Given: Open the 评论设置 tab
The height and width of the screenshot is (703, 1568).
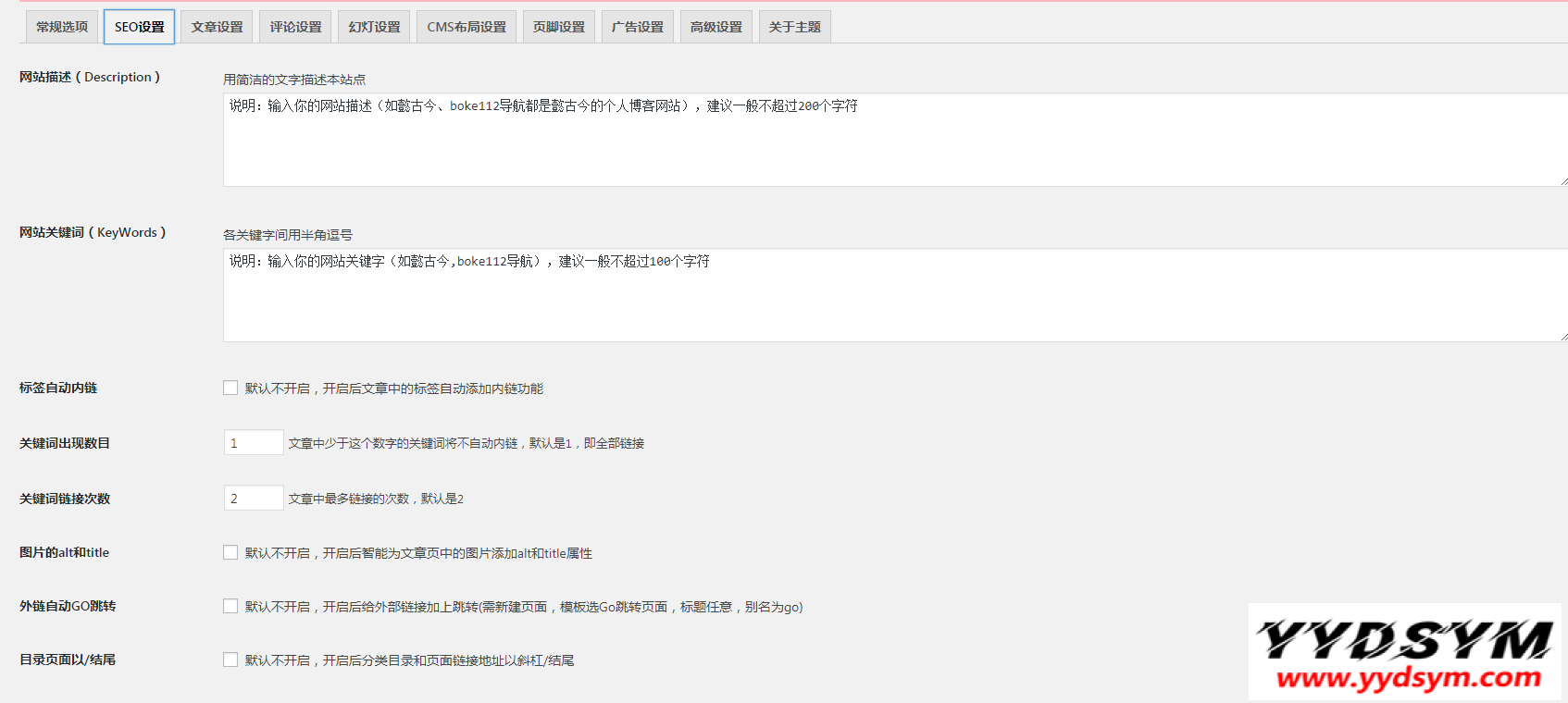Looking at the screenshot, I should tap(295, 27).
